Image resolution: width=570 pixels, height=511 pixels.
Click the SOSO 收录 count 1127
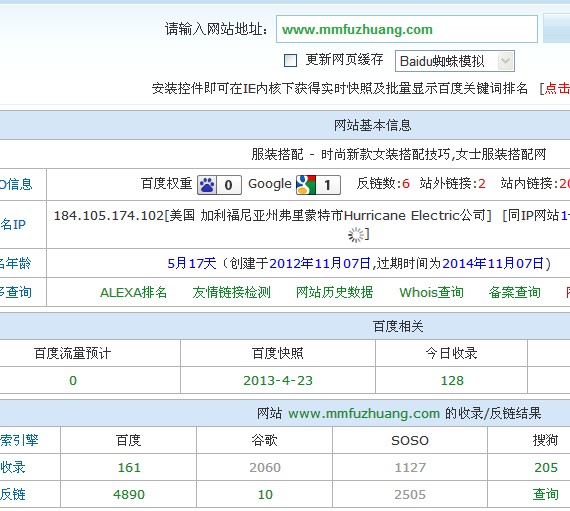[x=410, y=467]
